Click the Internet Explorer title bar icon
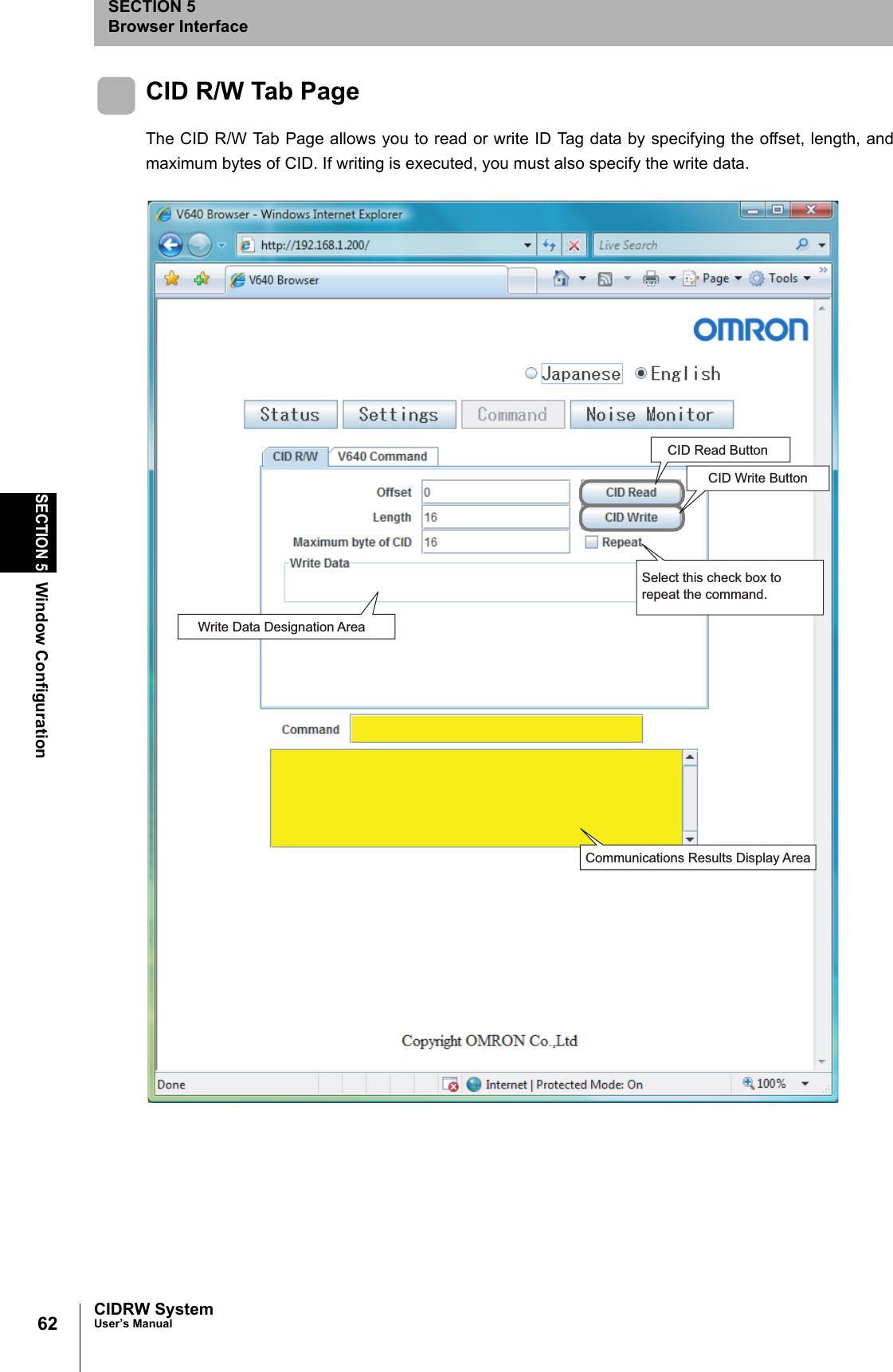 click(x=164, y=214)
